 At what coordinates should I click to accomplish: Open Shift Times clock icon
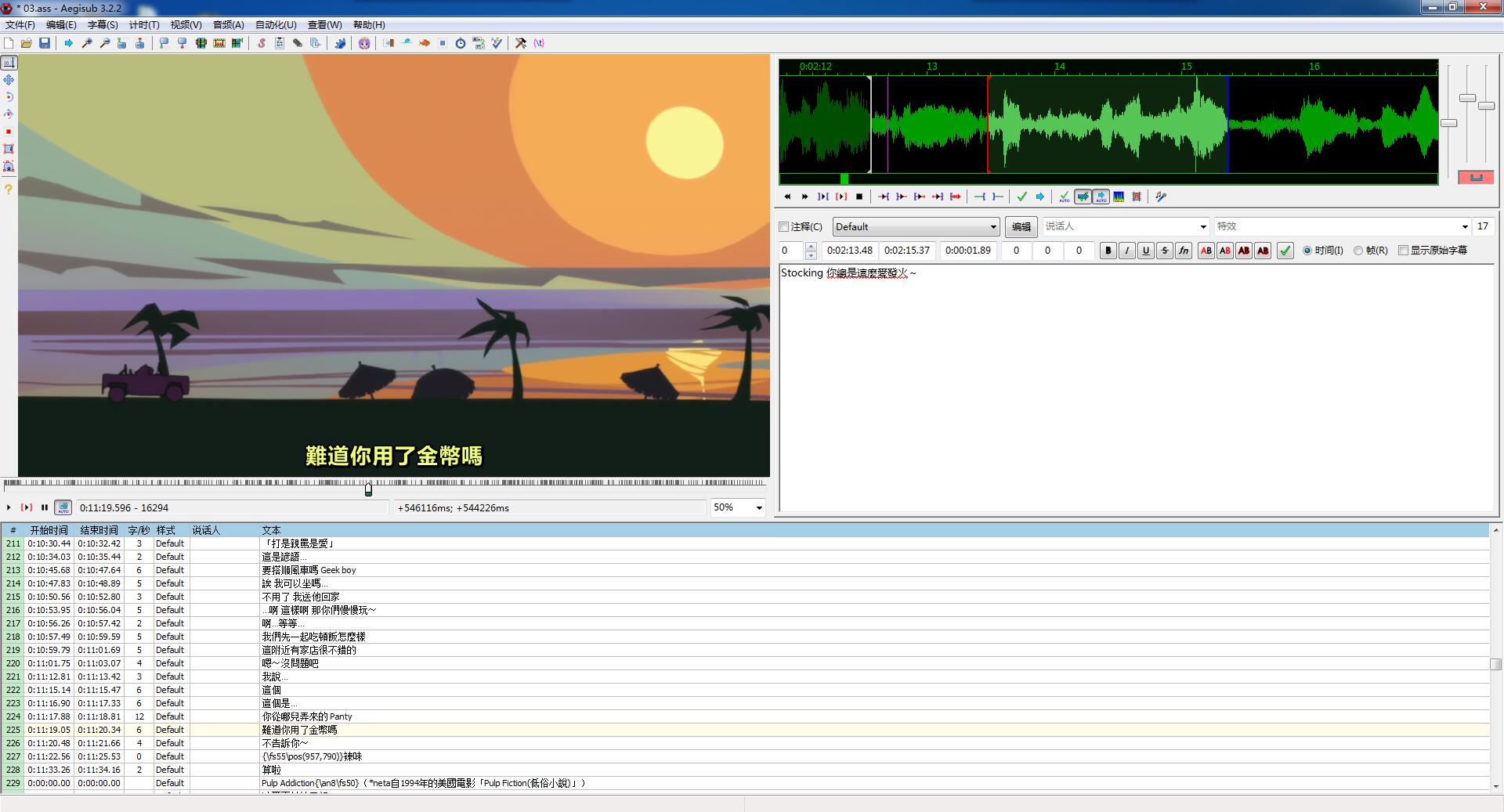(461, 43)
